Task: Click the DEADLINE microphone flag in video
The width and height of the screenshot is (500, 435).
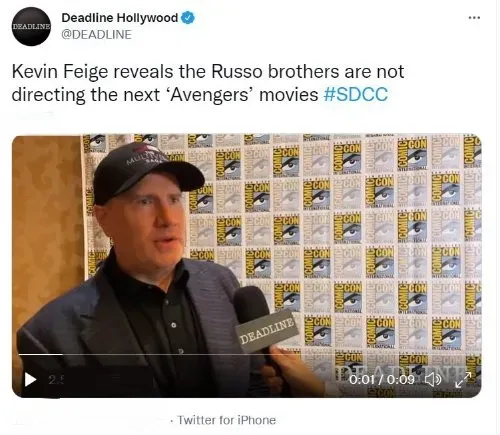Action: (267, 331)
